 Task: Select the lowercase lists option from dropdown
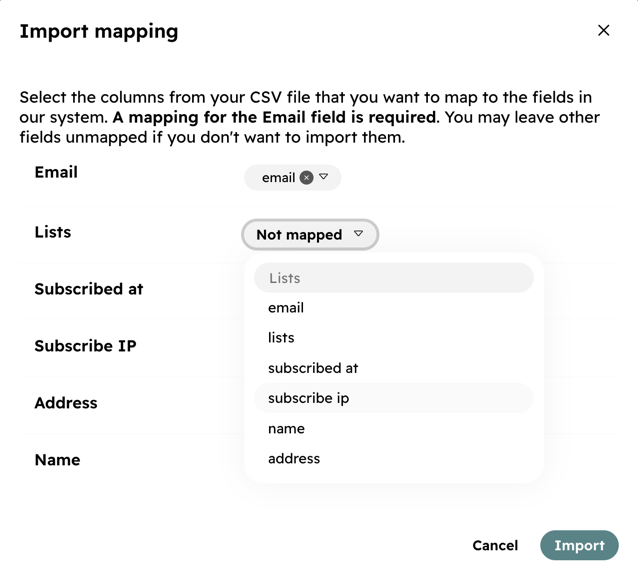281,338
